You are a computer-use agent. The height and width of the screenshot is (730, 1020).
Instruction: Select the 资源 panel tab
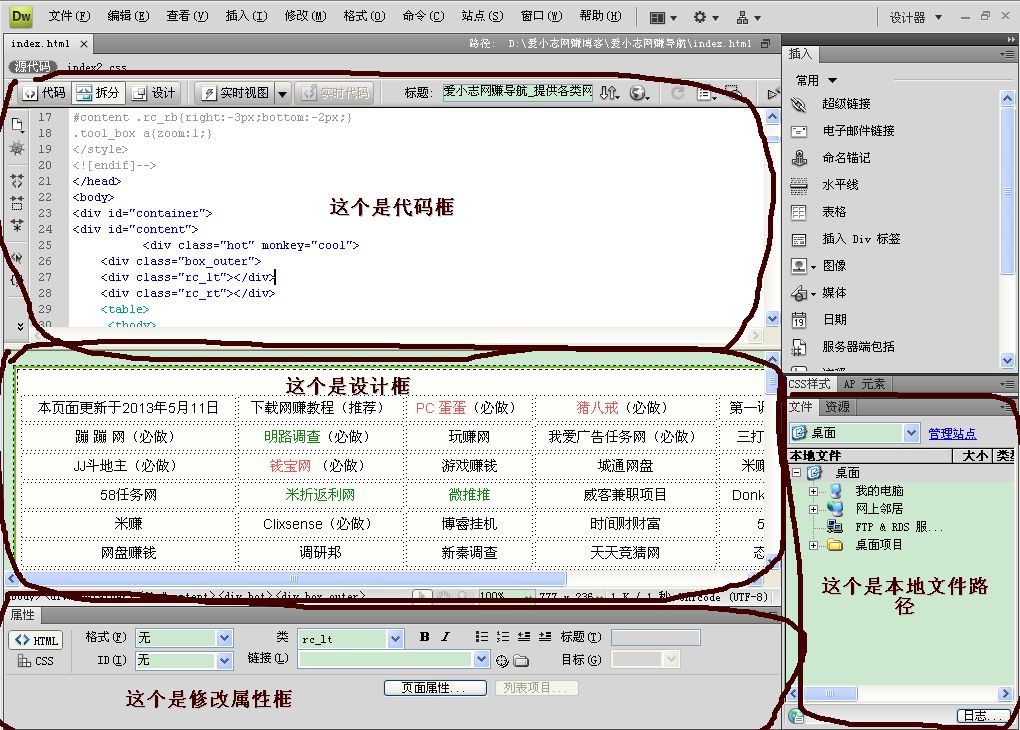[837, 407]
